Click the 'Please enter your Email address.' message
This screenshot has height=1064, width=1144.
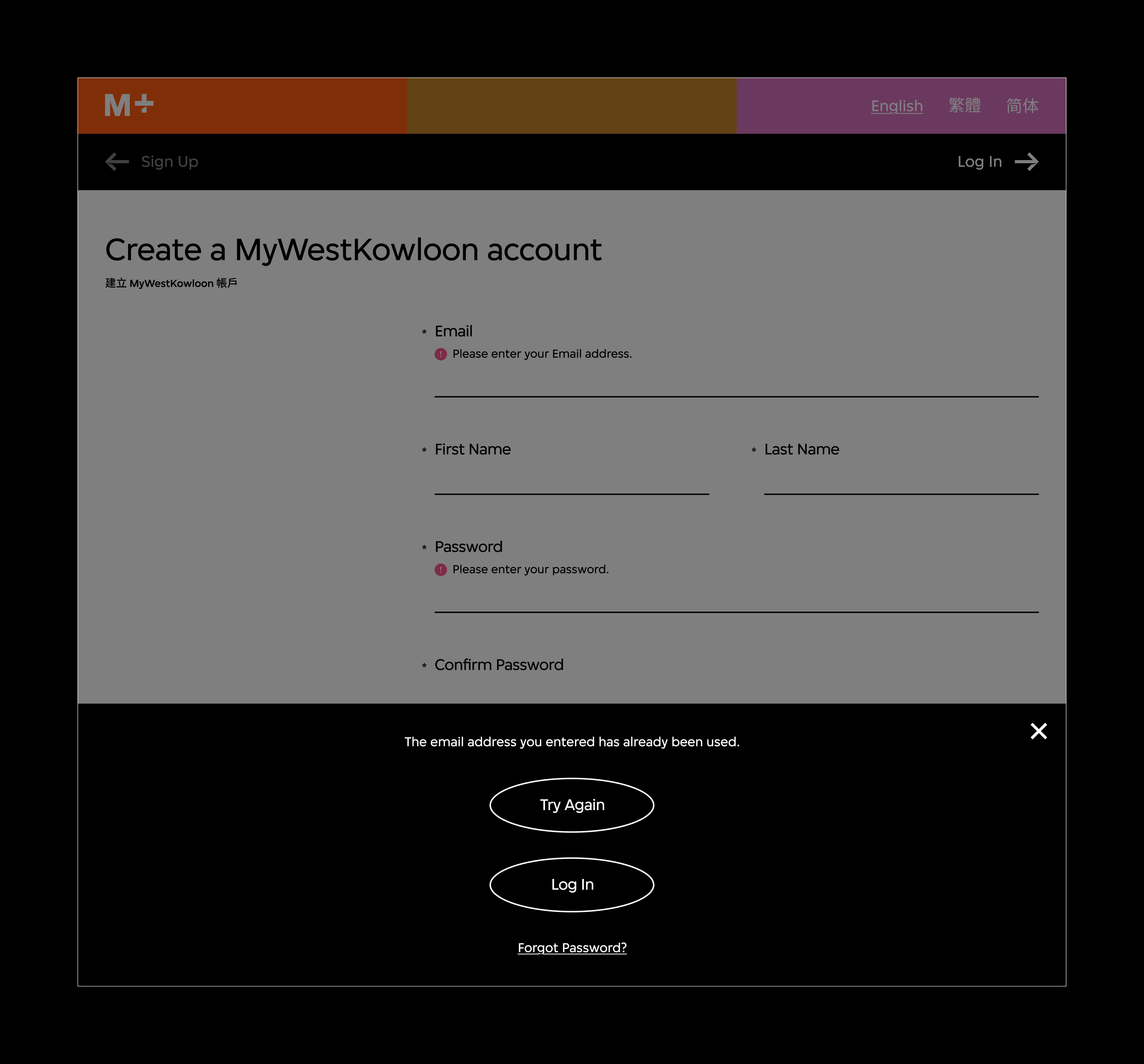point(542,354)
